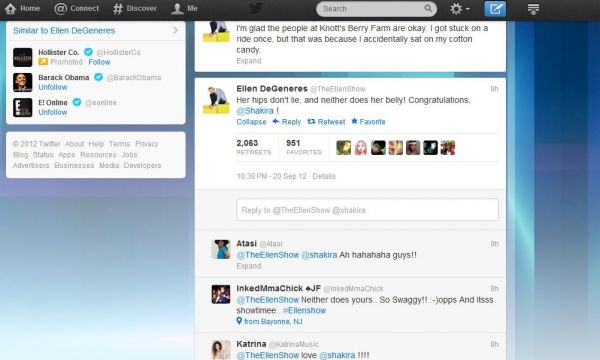Click Atasi's avatar
The width and height of the screenshot is (600, 360).
coord(221,249)
